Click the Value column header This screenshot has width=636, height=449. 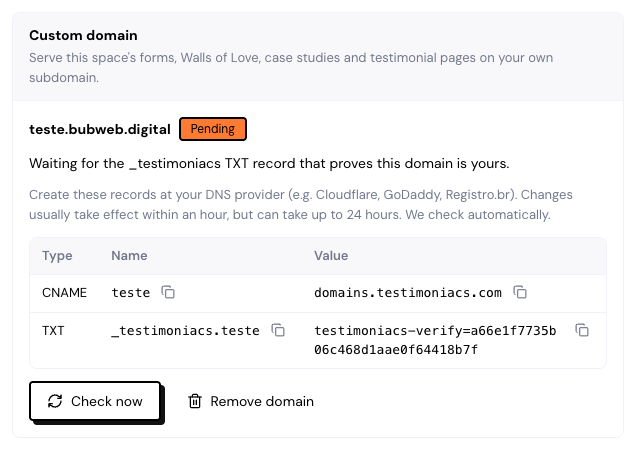click(x=331, y=256)
